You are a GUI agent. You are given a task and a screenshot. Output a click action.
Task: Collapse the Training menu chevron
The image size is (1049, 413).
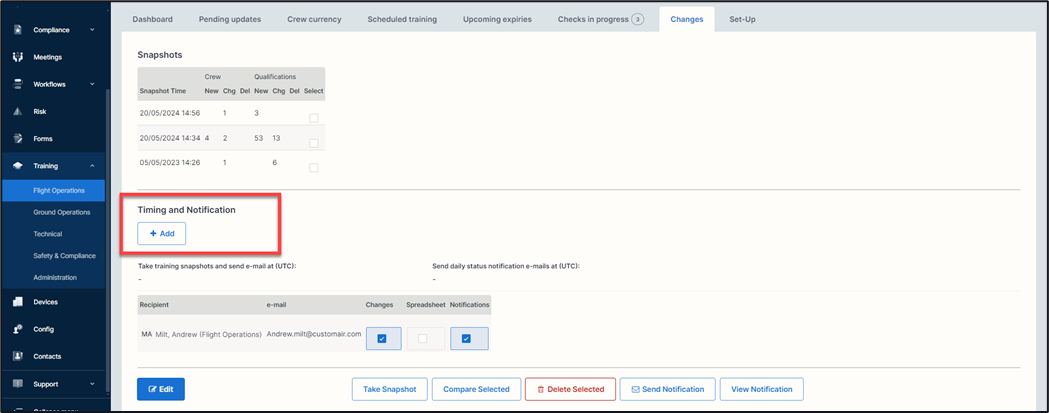tap(92, 166)
